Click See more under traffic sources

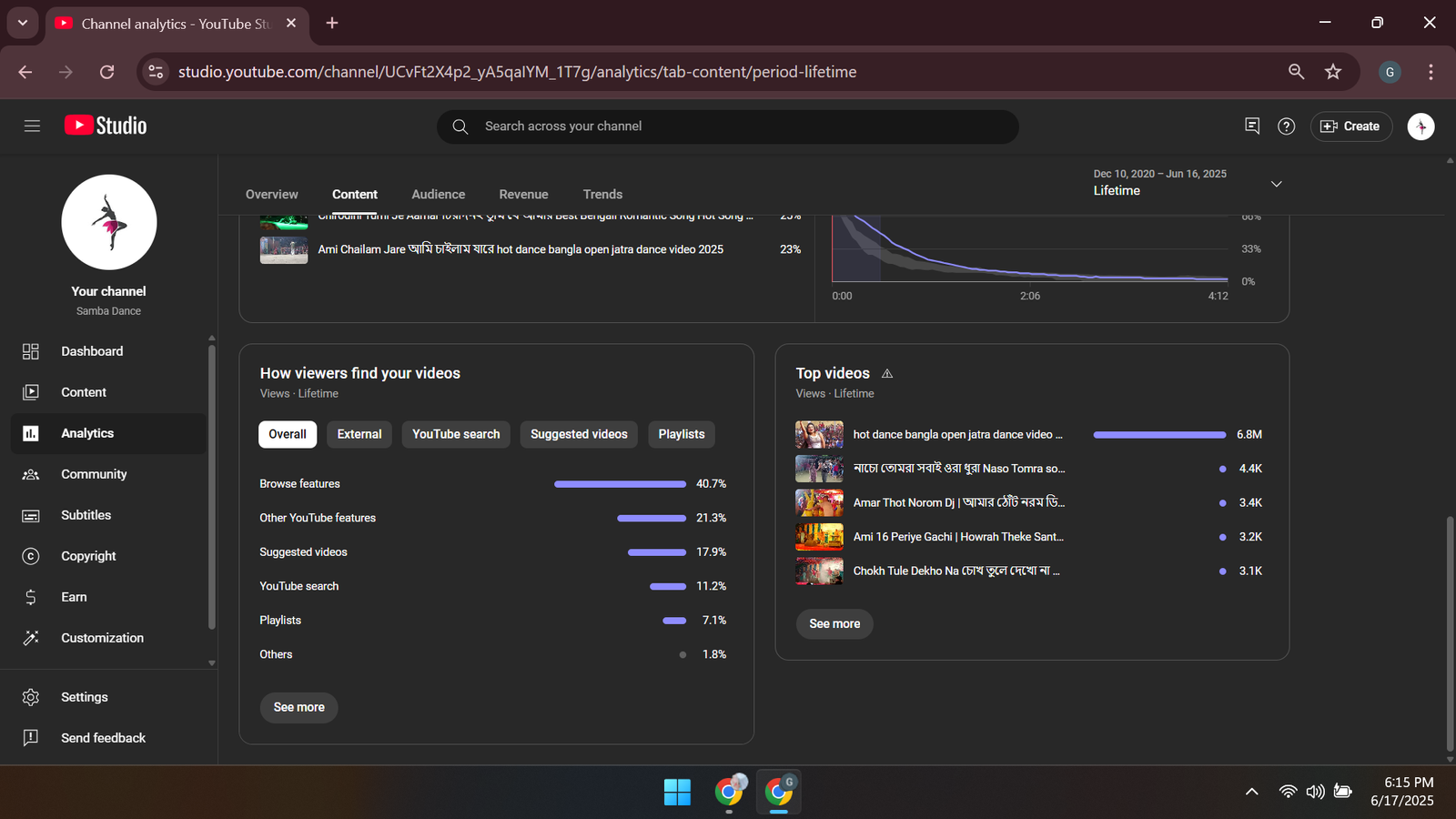coord(298,707)
